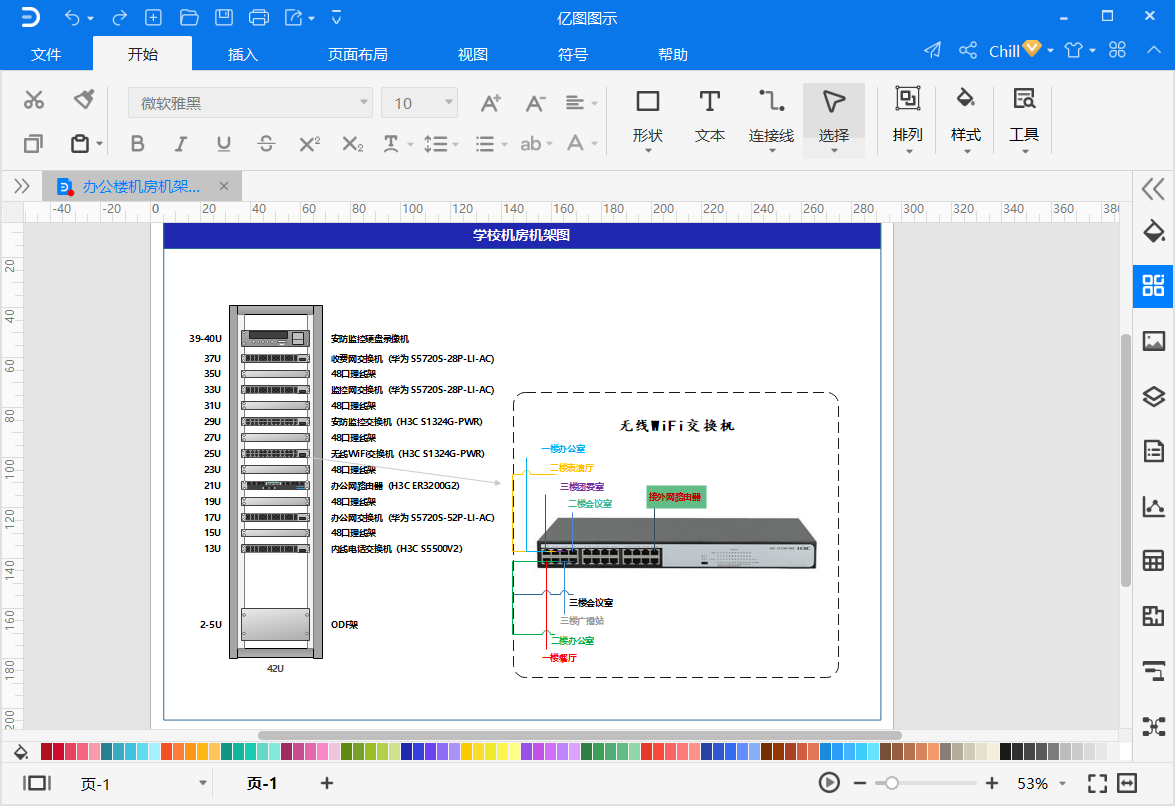
Task: Click the Format Painter icon
Action: tap(83, 99)
